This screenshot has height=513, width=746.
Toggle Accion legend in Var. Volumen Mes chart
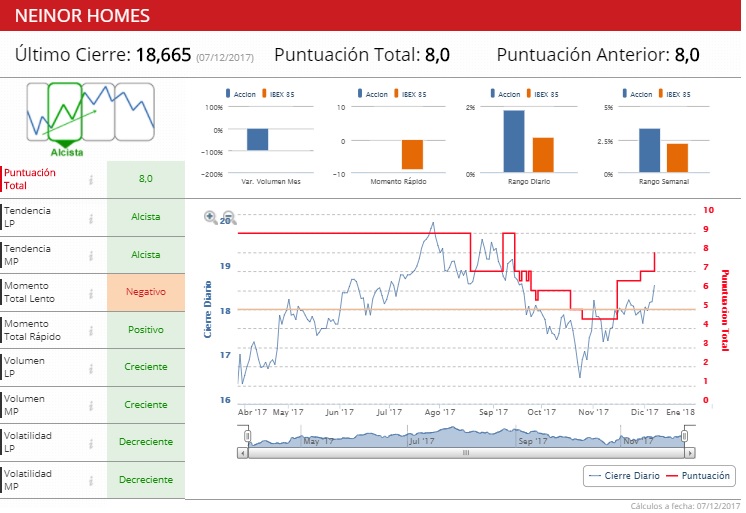241,94
